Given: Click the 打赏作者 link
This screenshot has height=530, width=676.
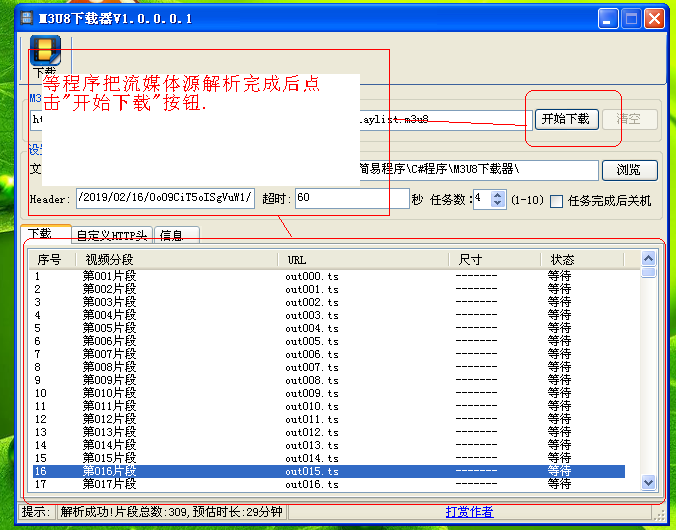Looking at the screenshot, I should [x=469, y=512].
